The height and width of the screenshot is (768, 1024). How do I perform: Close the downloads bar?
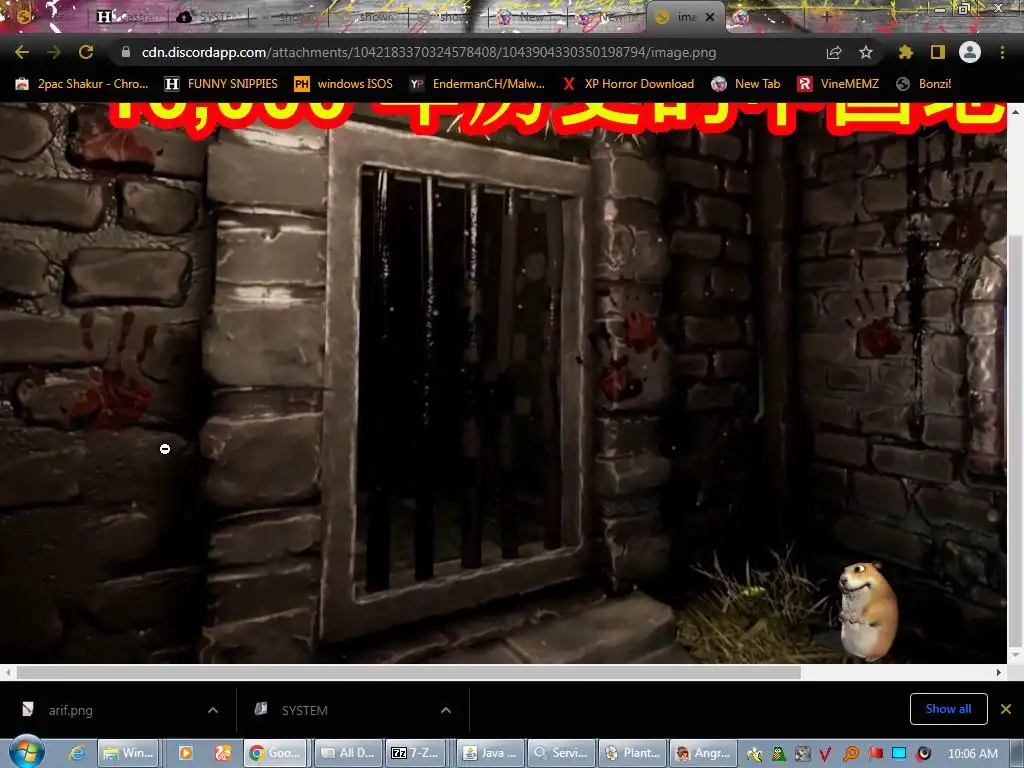coord(1006,709)
